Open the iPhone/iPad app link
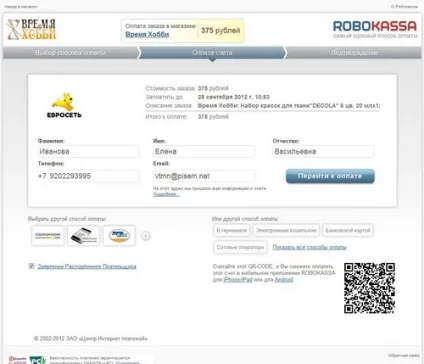The height and width of the screenshot is (364, 424). click(238, 280)
